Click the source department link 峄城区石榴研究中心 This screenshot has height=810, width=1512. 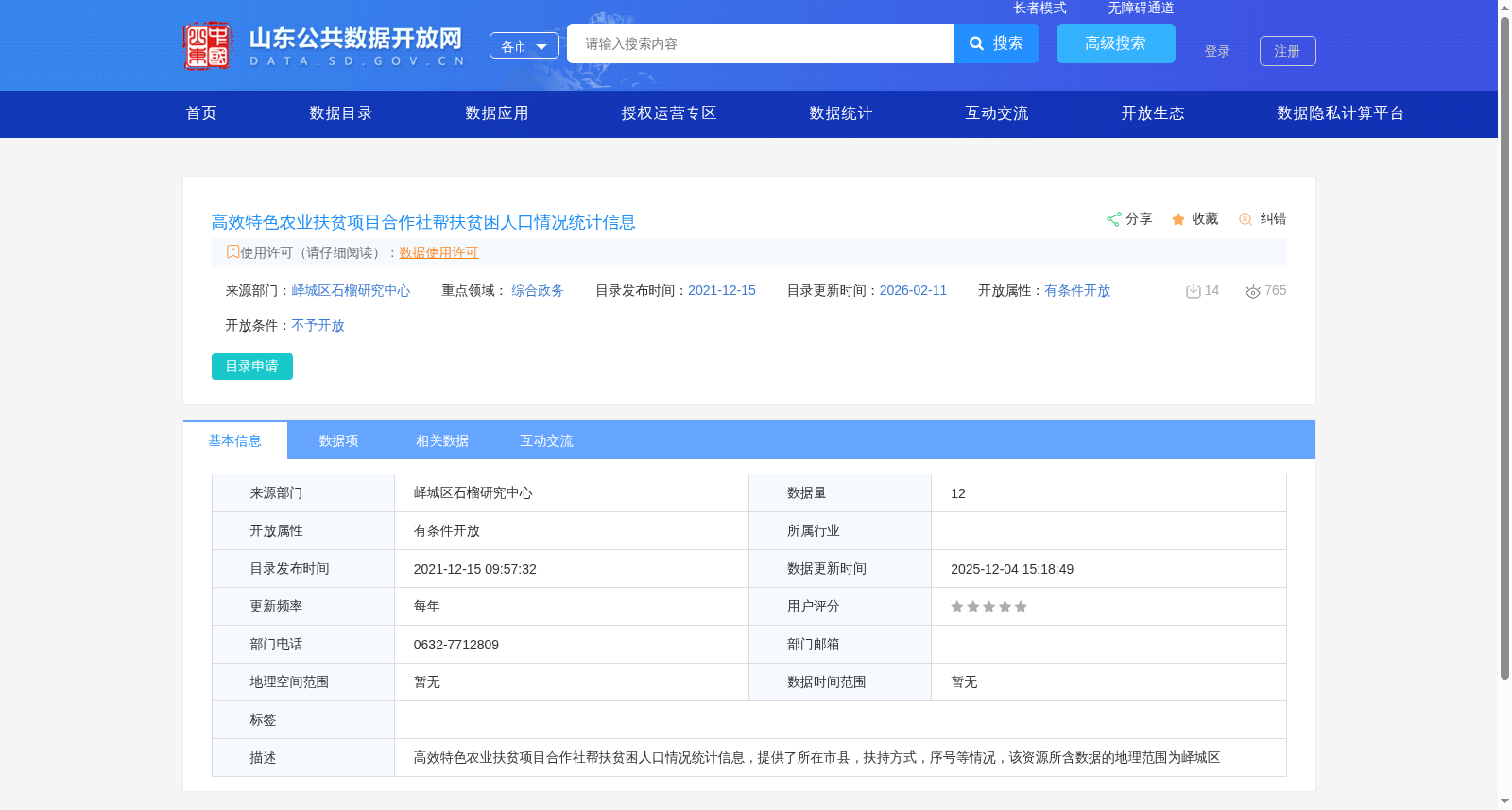(x=351, y=291)
